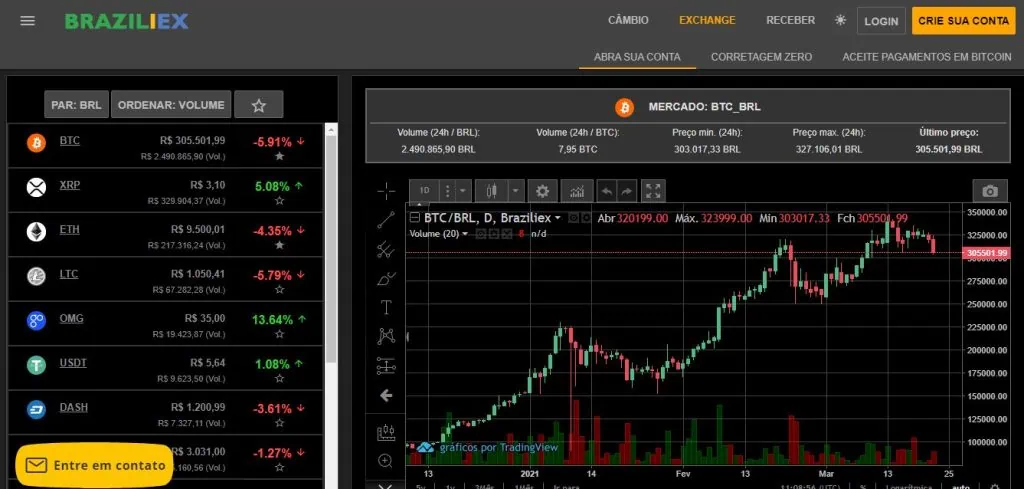The height and width of the screenshot is (489, 1024).
Task: Click the Braziliex logo
Action: pos(126,22)
